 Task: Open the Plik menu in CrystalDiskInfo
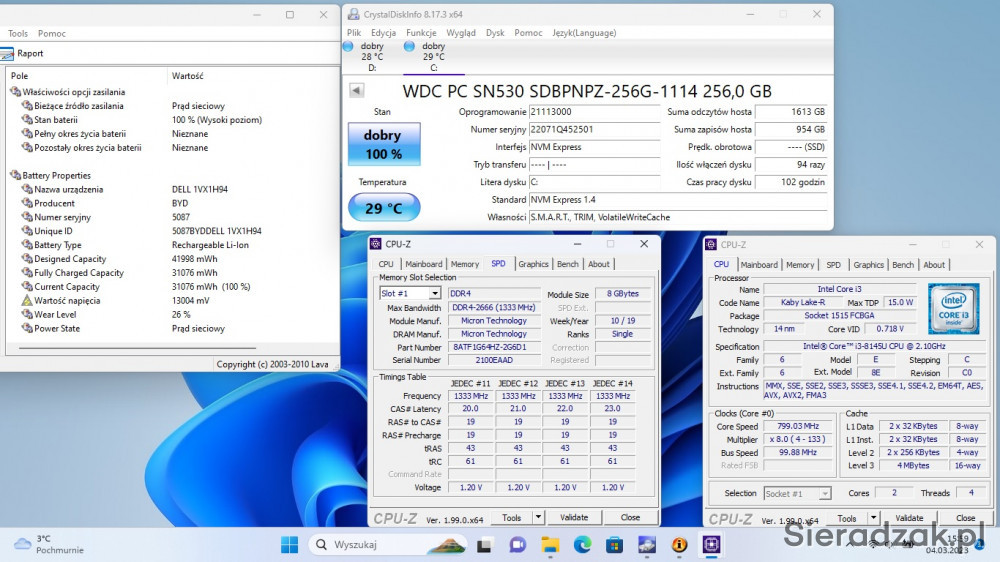pyautogui.click(x=354, y=33)
